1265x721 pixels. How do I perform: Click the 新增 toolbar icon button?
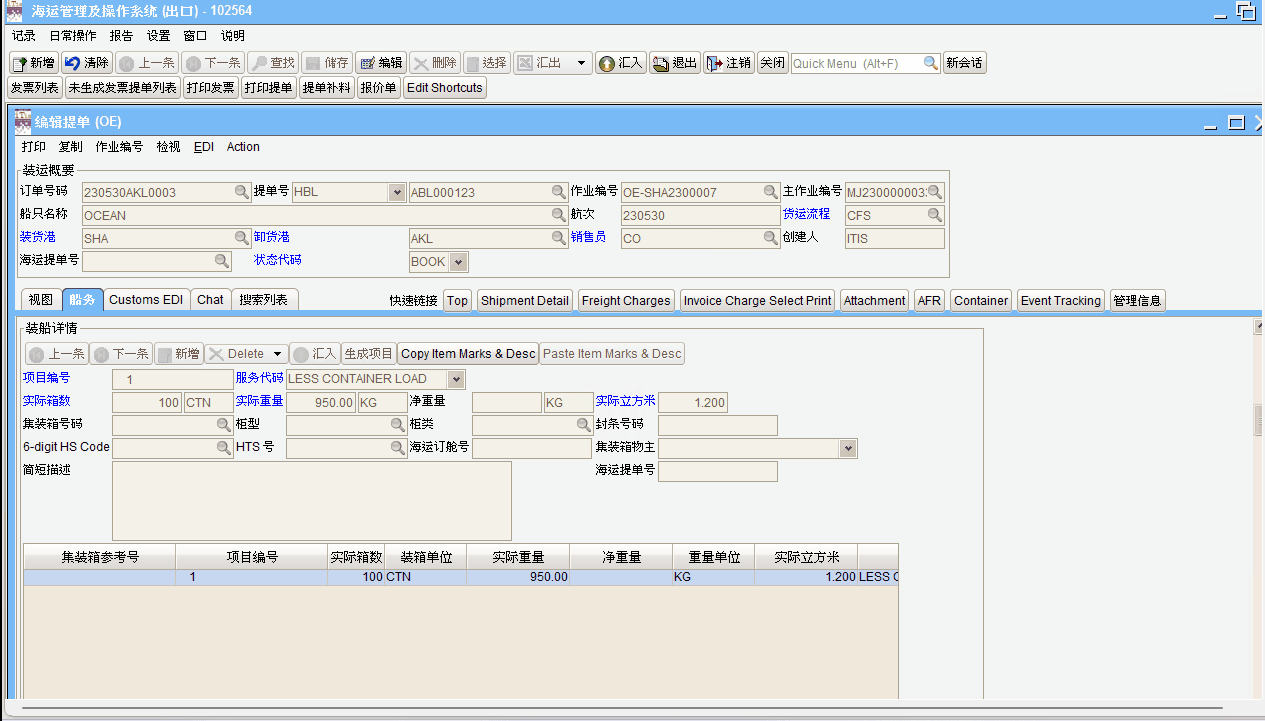pos(34,63)
